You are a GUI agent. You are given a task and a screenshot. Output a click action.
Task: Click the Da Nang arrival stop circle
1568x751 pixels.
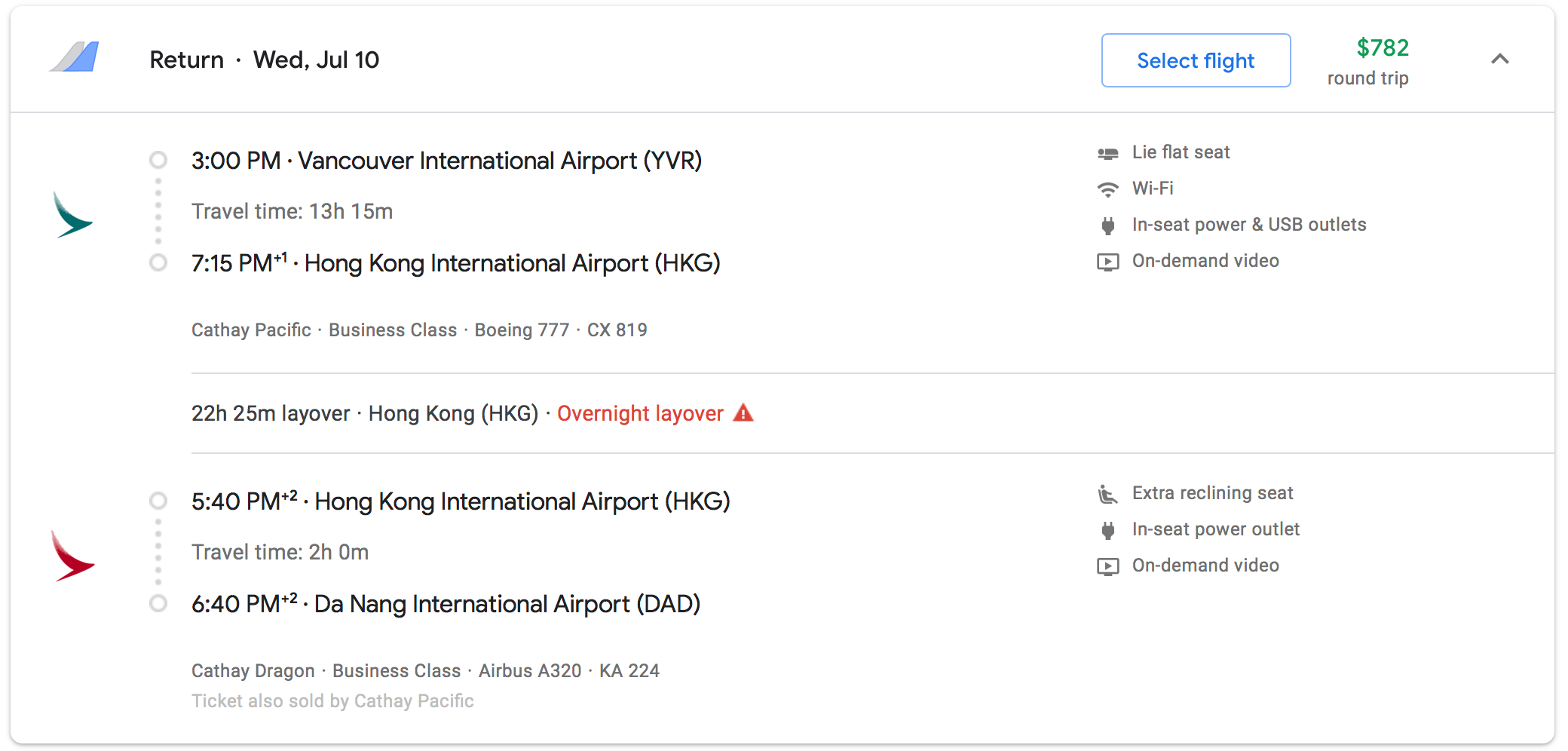(x=158, y=603)
